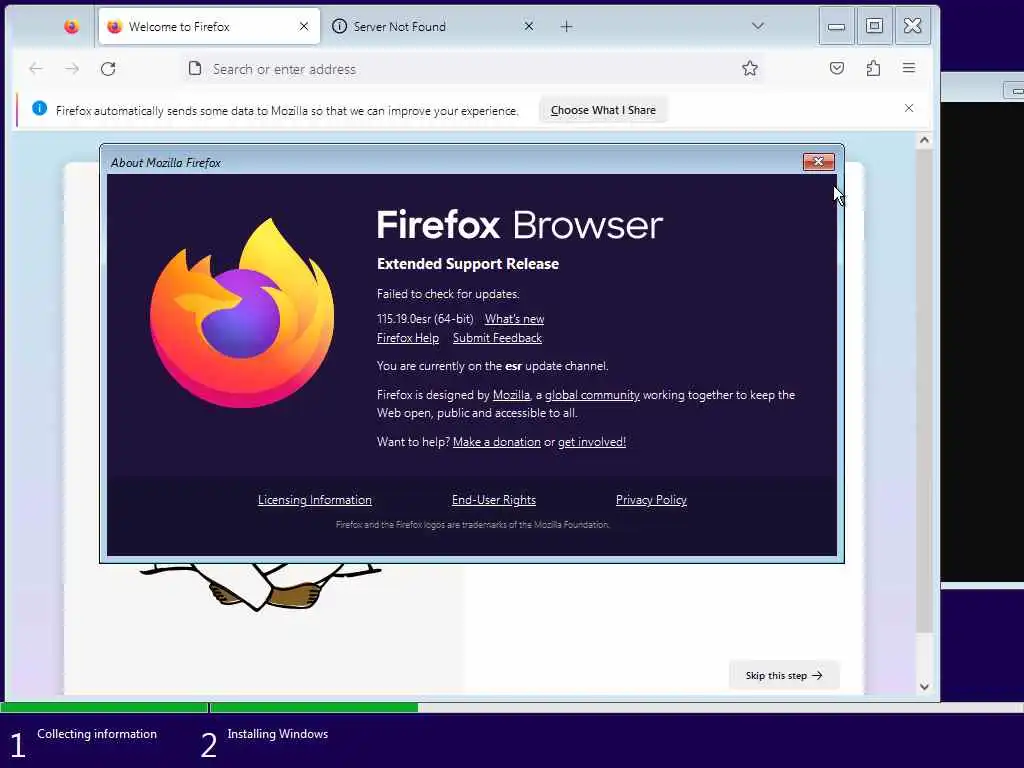Click the page scrollbar up arrow
1024x768 pixels.
tap(924, 140)
